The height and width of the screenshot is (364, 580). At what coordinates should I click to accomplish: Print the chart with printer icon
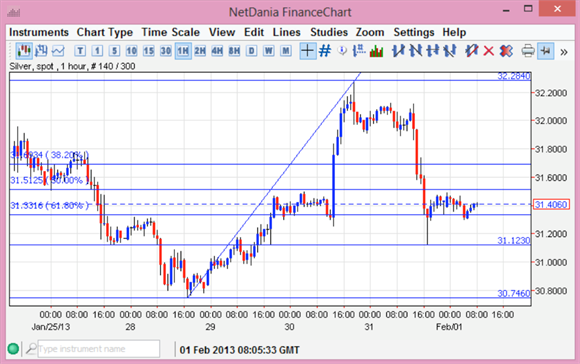(528, 51)
